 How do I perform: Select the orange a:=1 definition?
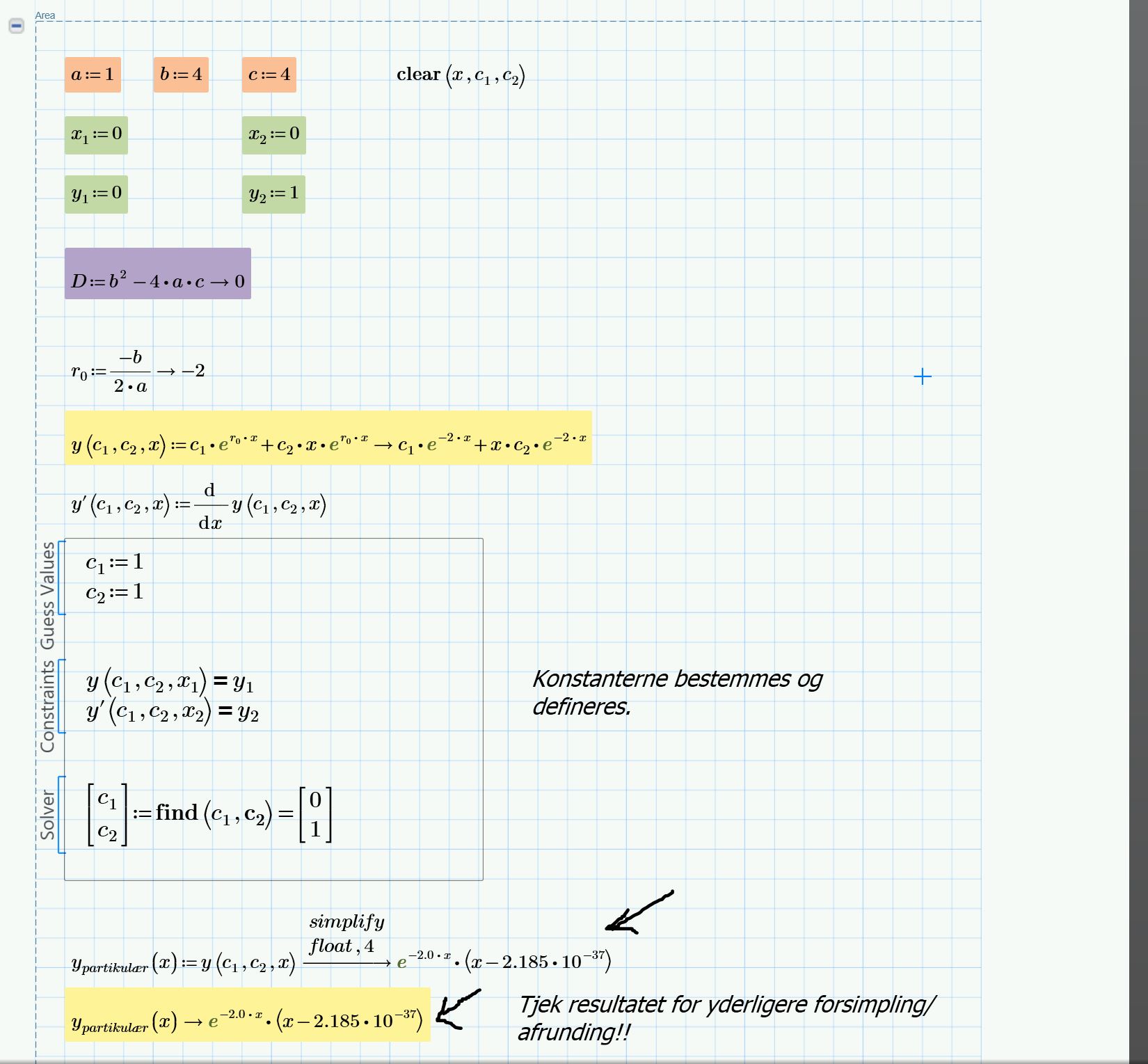(92, 74)
